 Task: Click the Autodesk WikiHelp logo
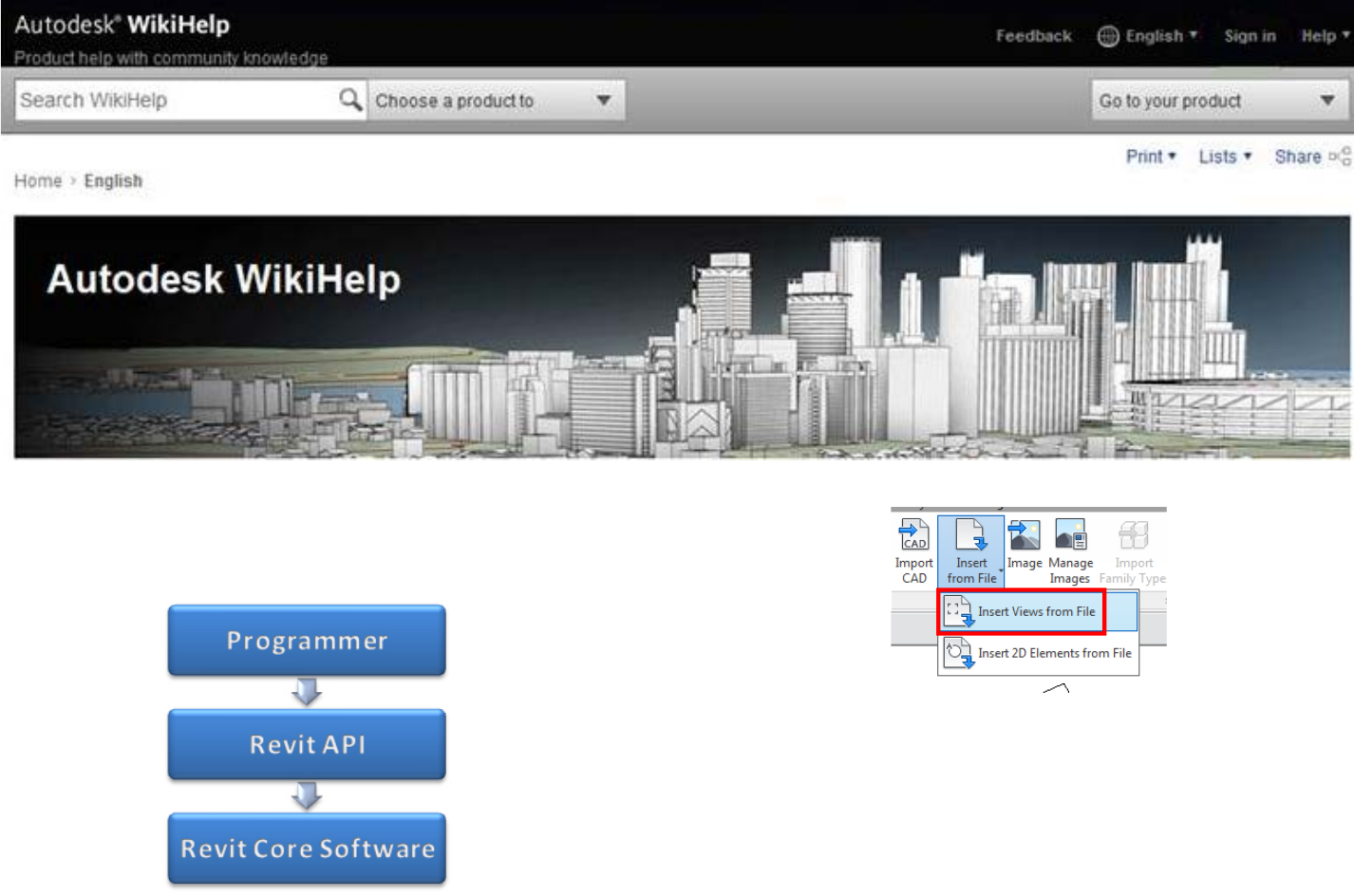pyautogui.click(x=122, y=24)
